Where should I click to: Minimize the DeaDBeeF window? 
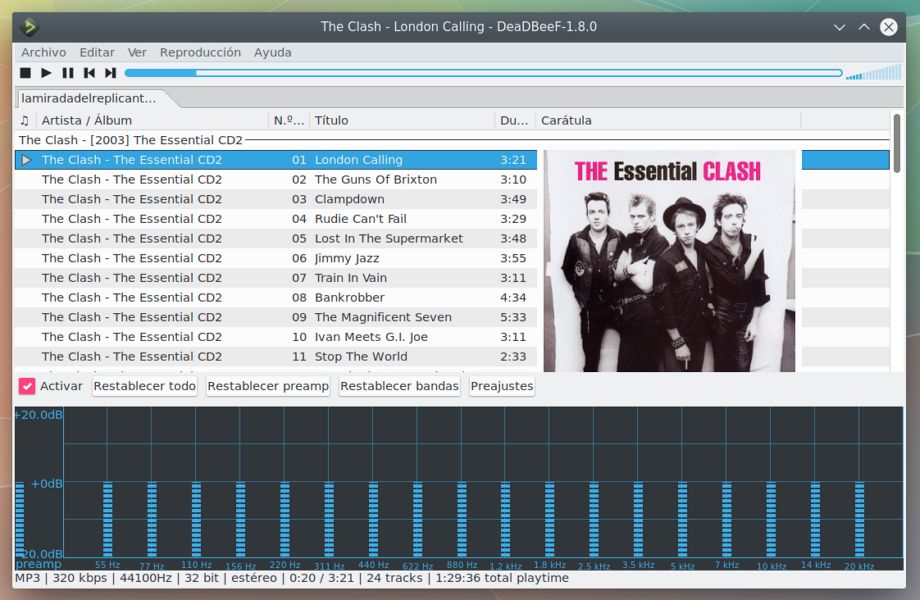(840, 27)
